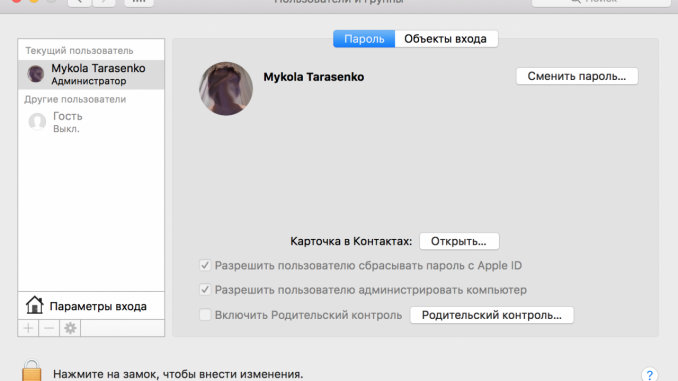Viewport: 678px width, 381px height.
Task: Switch to the Объекты входа tab
Action: click(x=446, y=39)
